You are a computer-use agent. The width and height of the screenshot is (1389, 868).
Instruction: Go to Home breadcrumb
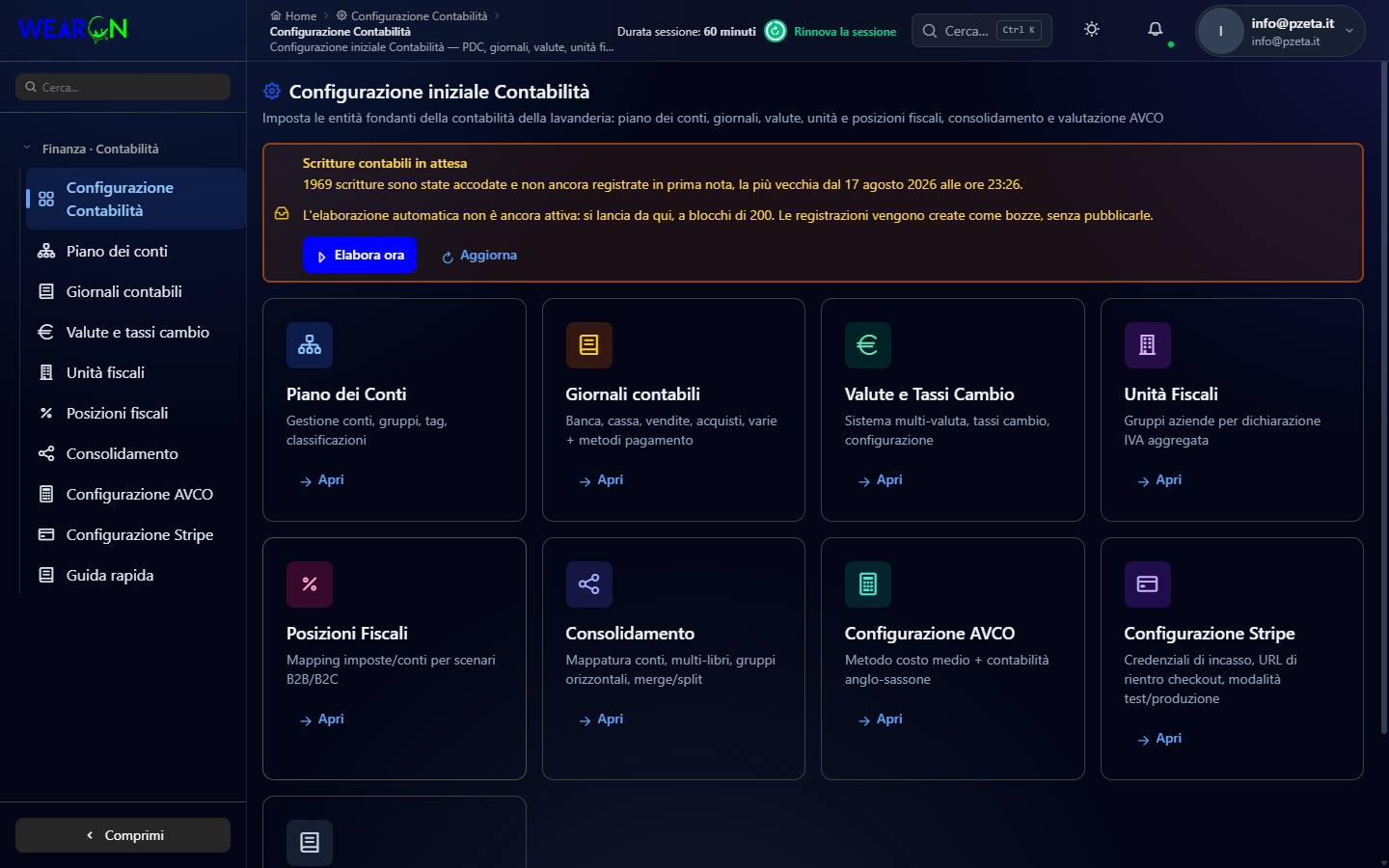[293, 15]
